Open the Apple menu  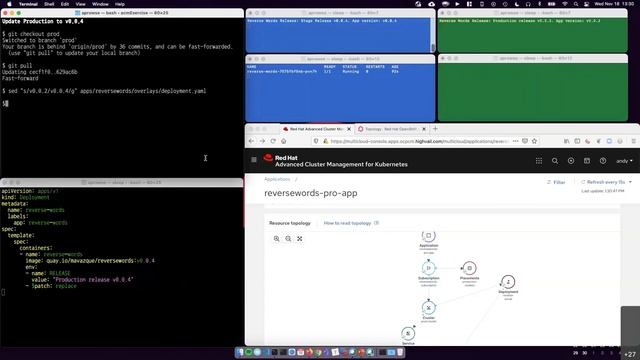click(9, 4)
